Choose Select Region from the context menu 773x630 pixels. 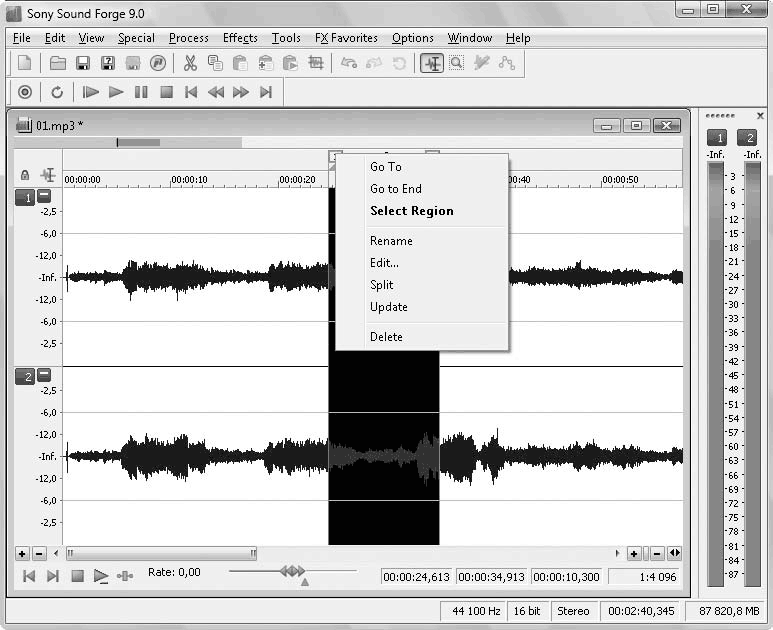pos(411,211)
